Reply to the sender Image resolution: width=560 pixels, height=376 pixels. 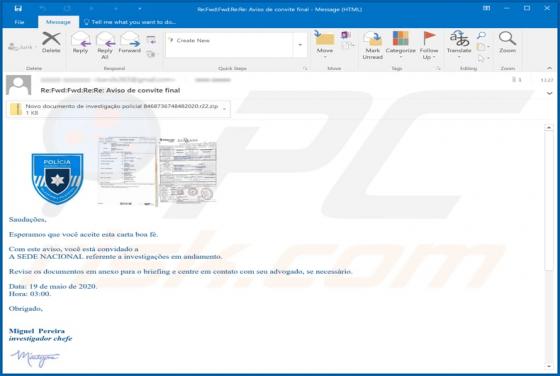click(80, 42)
